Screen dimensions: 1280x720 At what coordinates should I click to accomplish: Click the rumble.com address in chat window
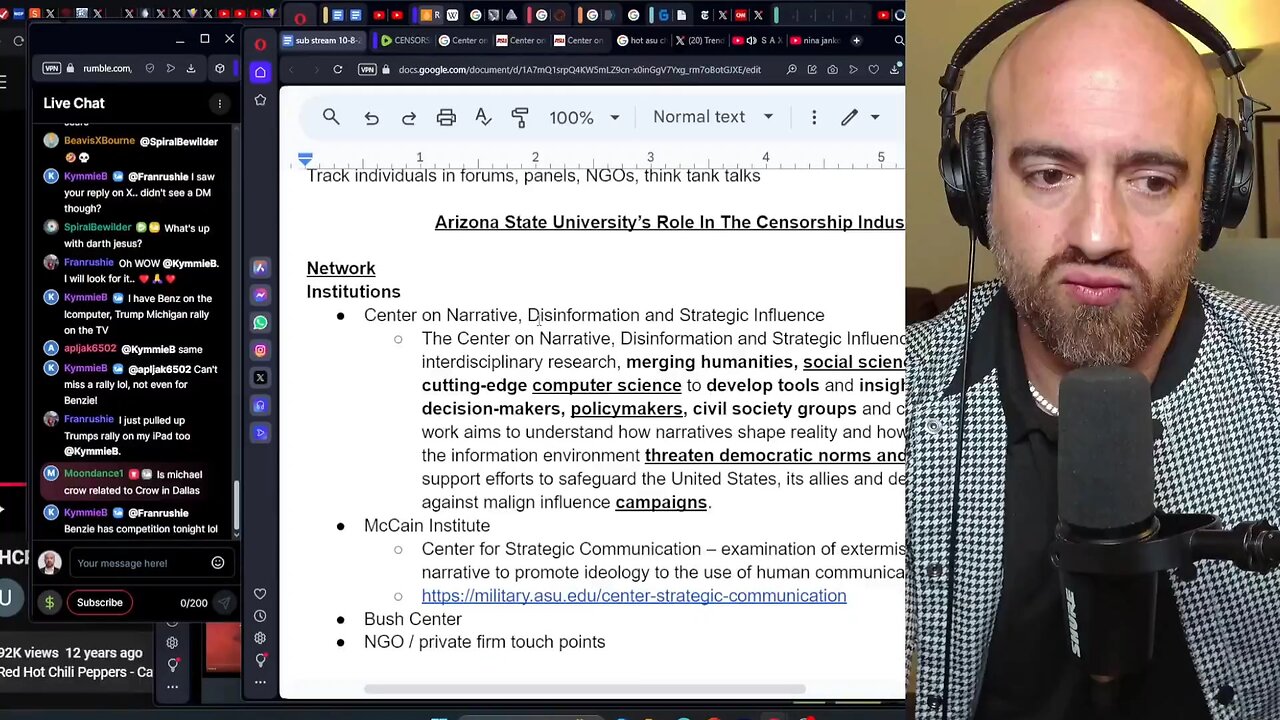(107, 68)
